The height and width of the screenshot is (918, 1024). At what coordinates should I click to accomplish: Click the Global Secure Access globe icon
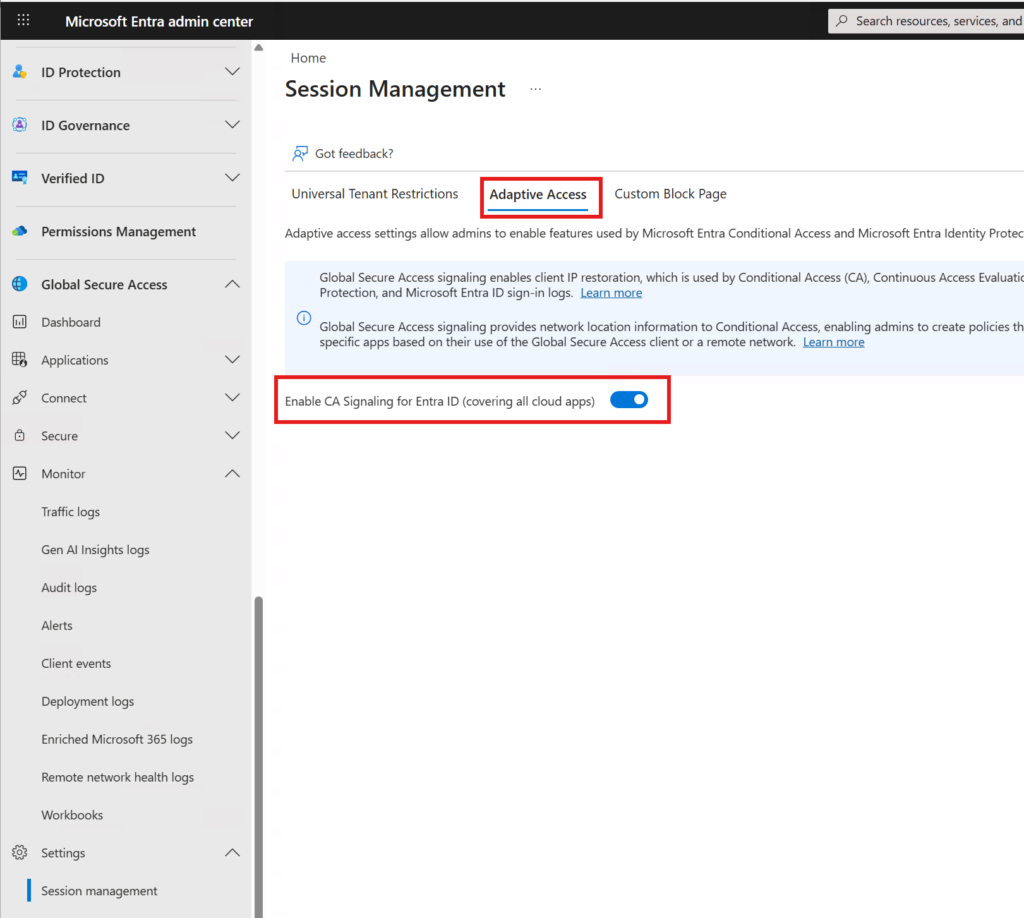click(19, 284)
